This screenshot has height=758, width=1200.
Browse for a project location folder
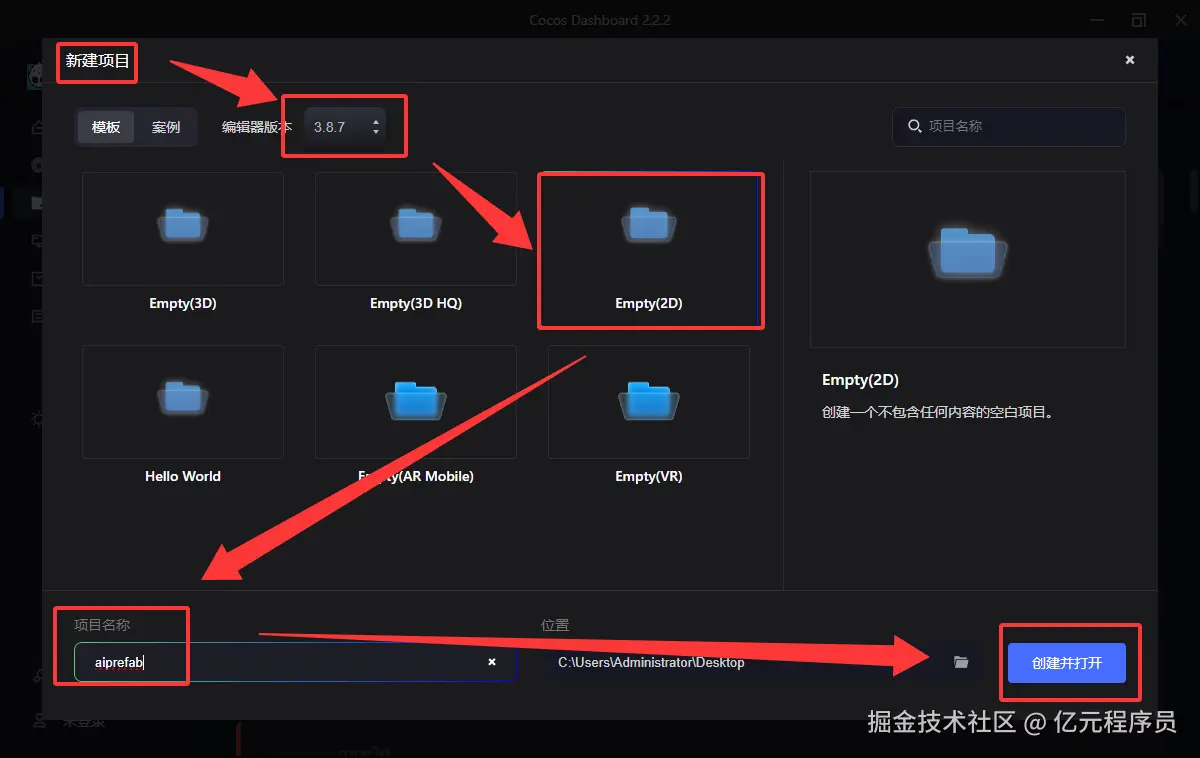(x=961, y=662)
